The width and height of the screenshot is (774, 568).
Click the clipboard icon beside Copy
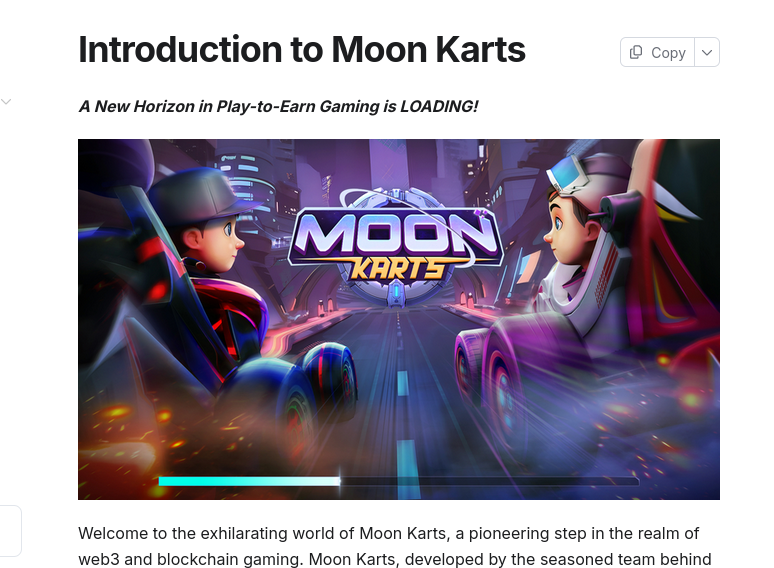[636, 52]
